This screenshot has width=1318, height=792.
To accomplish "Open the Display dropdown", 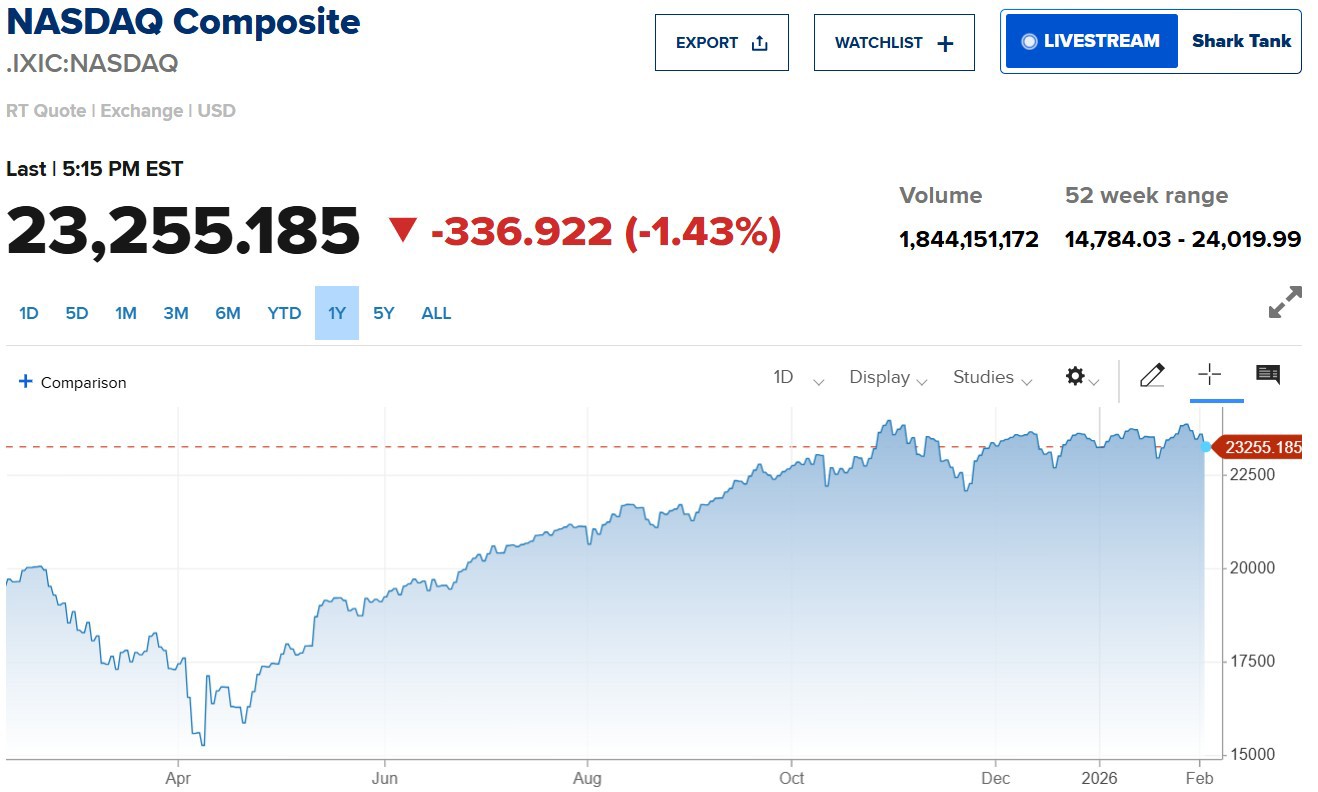I will (x=888, y=378).
